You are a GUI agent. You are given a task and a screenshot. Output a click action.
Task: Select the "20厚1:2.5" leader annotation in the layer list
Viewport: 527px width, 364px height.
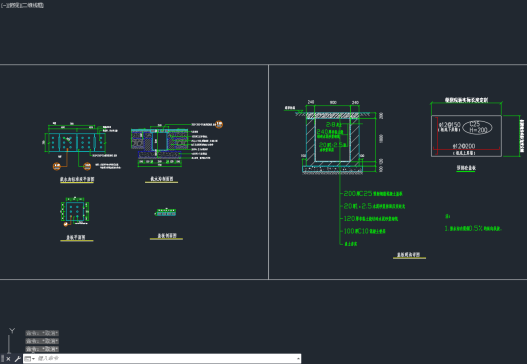coord(374,206)
